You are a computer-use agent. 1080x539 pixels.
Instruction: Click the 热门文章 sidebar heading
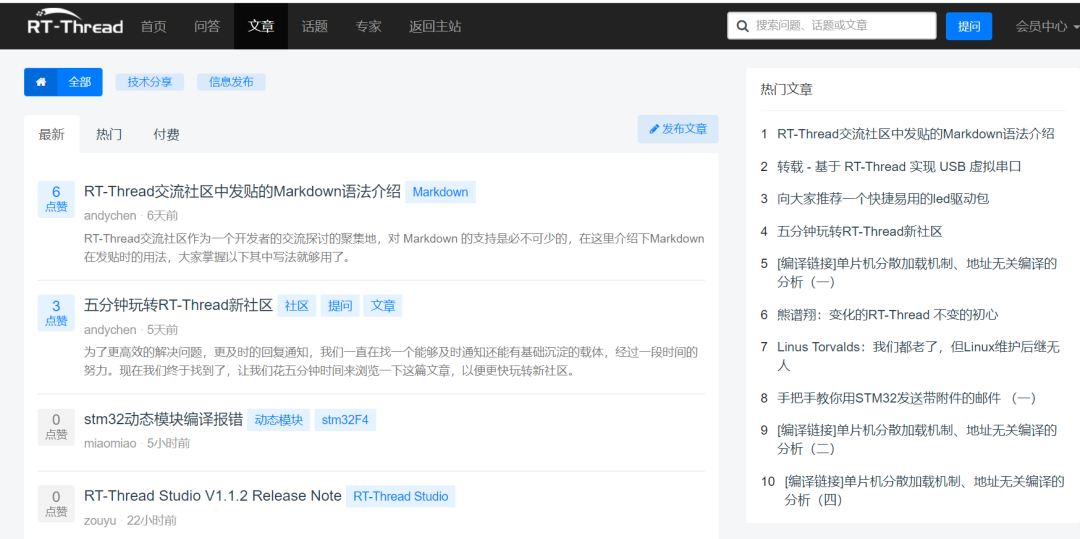(x=786, y=89)
